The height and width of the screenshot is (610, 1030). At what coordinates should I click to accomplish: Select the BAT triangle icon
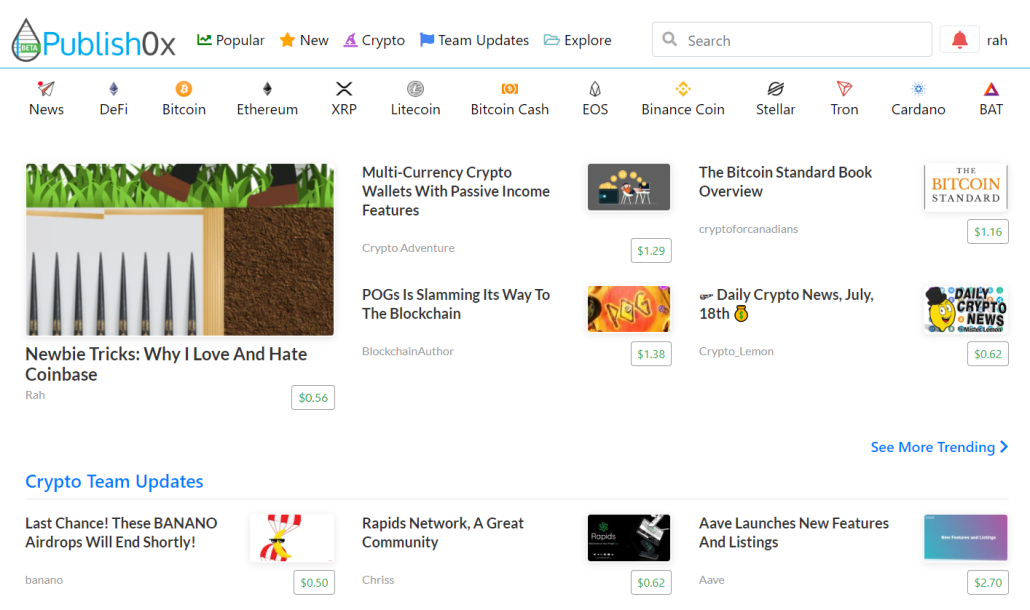tap(991, 89)
